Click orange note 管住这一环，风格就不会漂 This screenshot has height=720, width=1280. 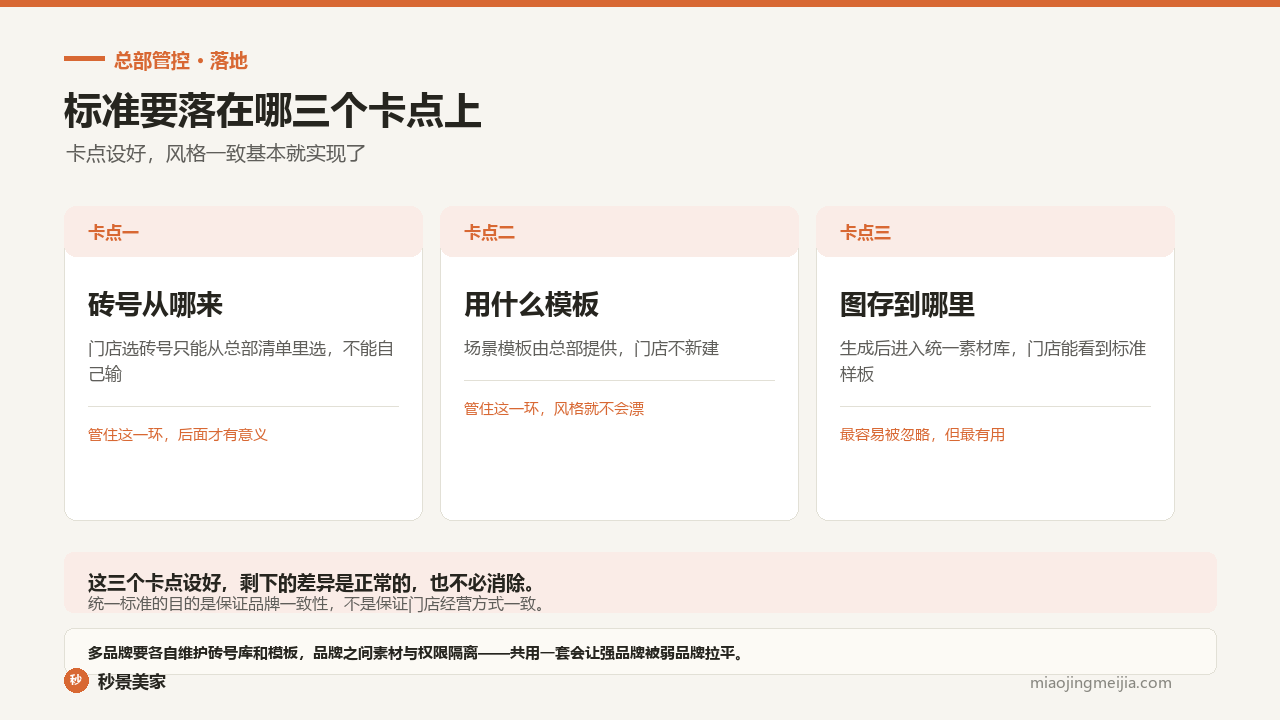pyautogui.click(x=554, y=409)
